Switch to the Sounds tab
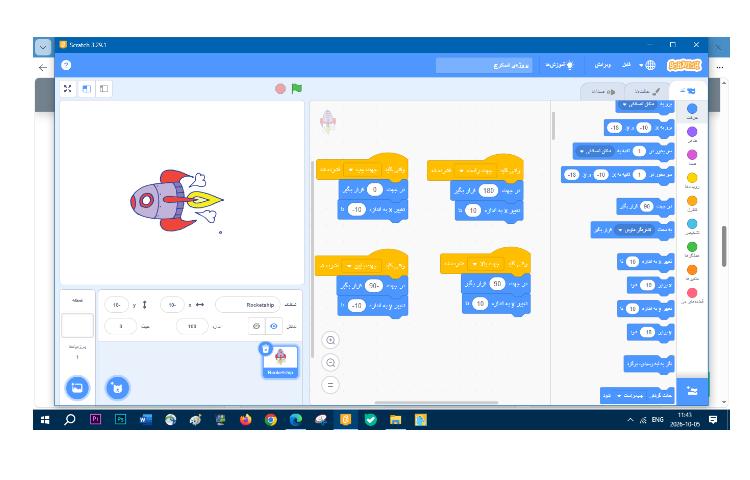The image size is (750, 480). point(604,91)
